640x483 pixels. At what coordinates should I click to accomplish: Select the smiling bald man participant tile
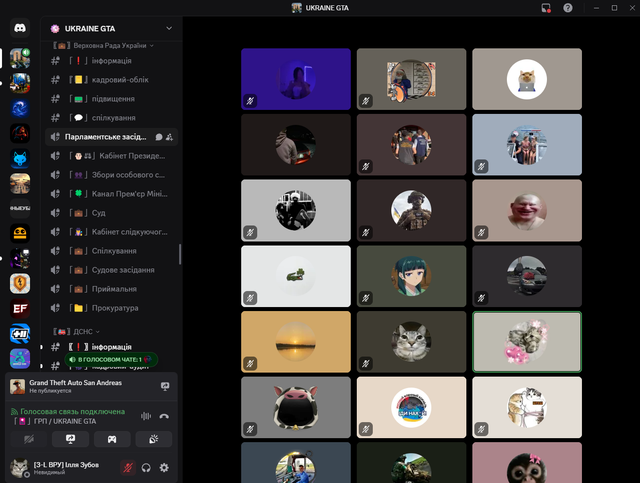pyautogui.click(x=527, y=210)
